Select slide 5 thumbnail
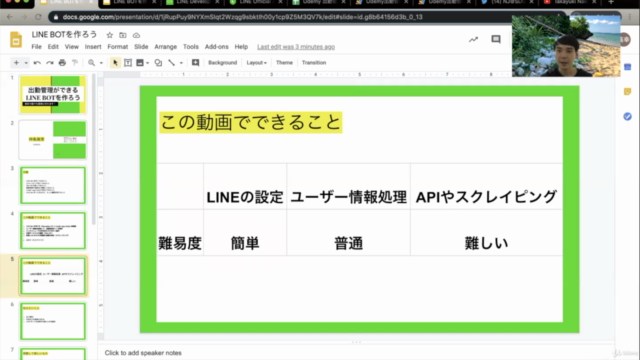Image resolution: width=640 pixels, height=360 pixels. 53,276
